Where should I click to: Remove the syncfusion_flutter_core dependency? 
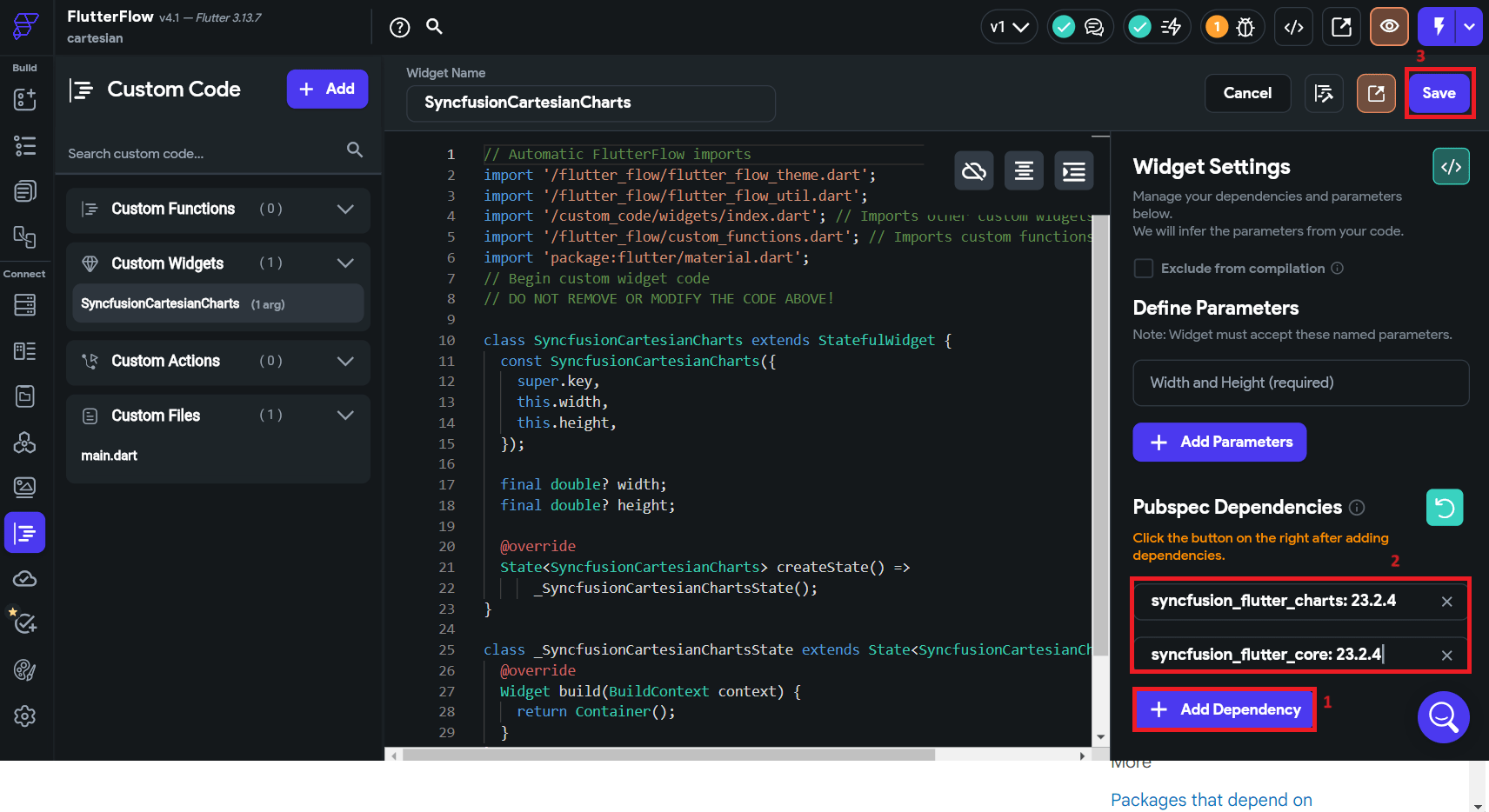coord(1447,656)
